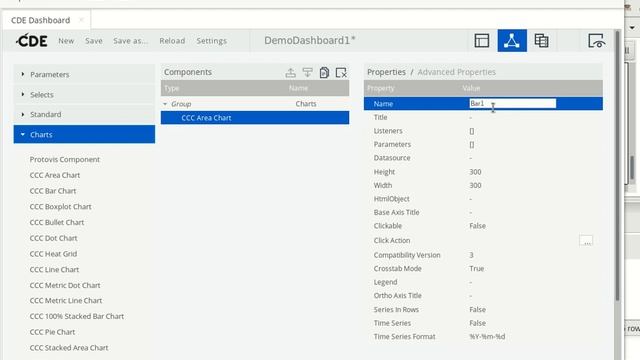The height and width of the screenshot is (360, 640).
Task: Click Reload in the toolbar
Action: [x=172, y=41]
